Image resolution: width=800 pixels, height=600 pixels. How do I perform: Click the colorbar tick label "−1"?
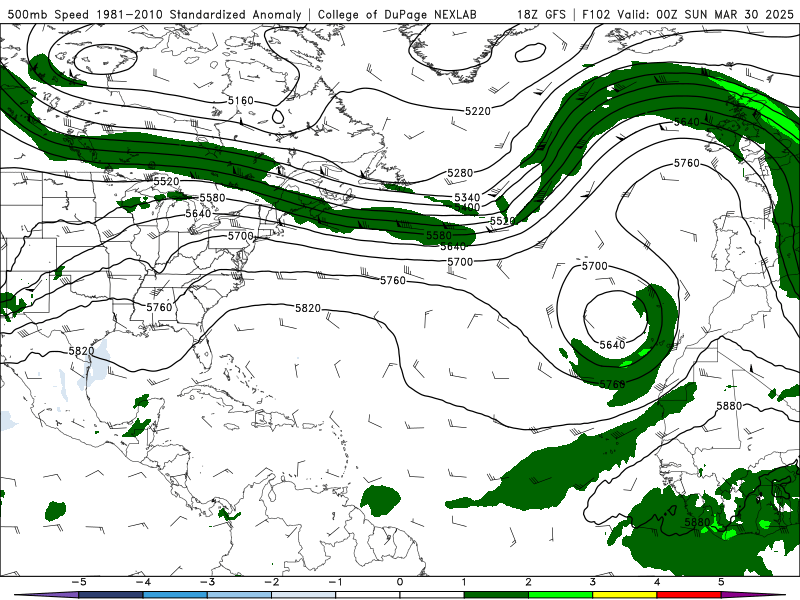(x=335, y=582)
